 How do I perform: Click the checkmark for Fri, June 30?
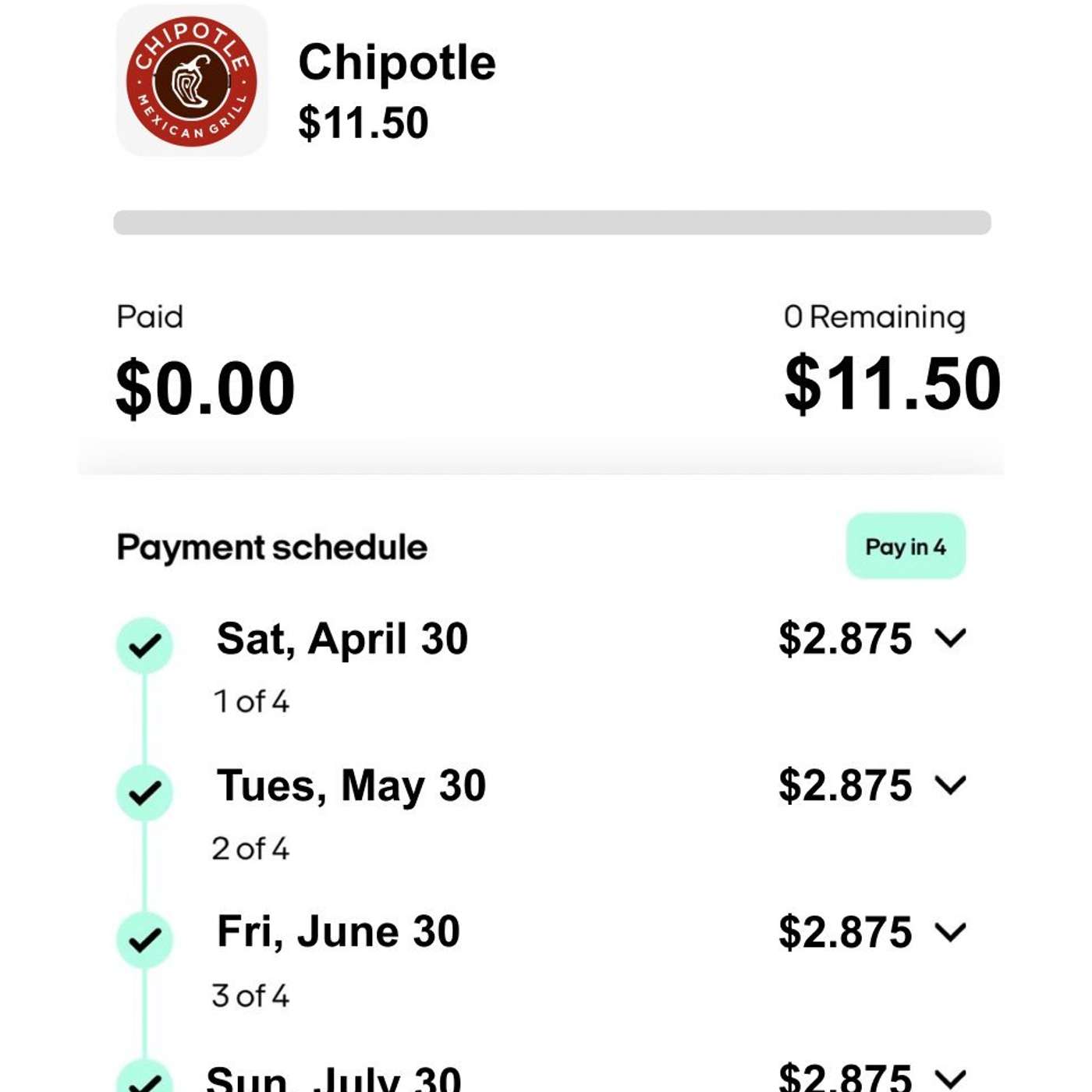point(145,940)
